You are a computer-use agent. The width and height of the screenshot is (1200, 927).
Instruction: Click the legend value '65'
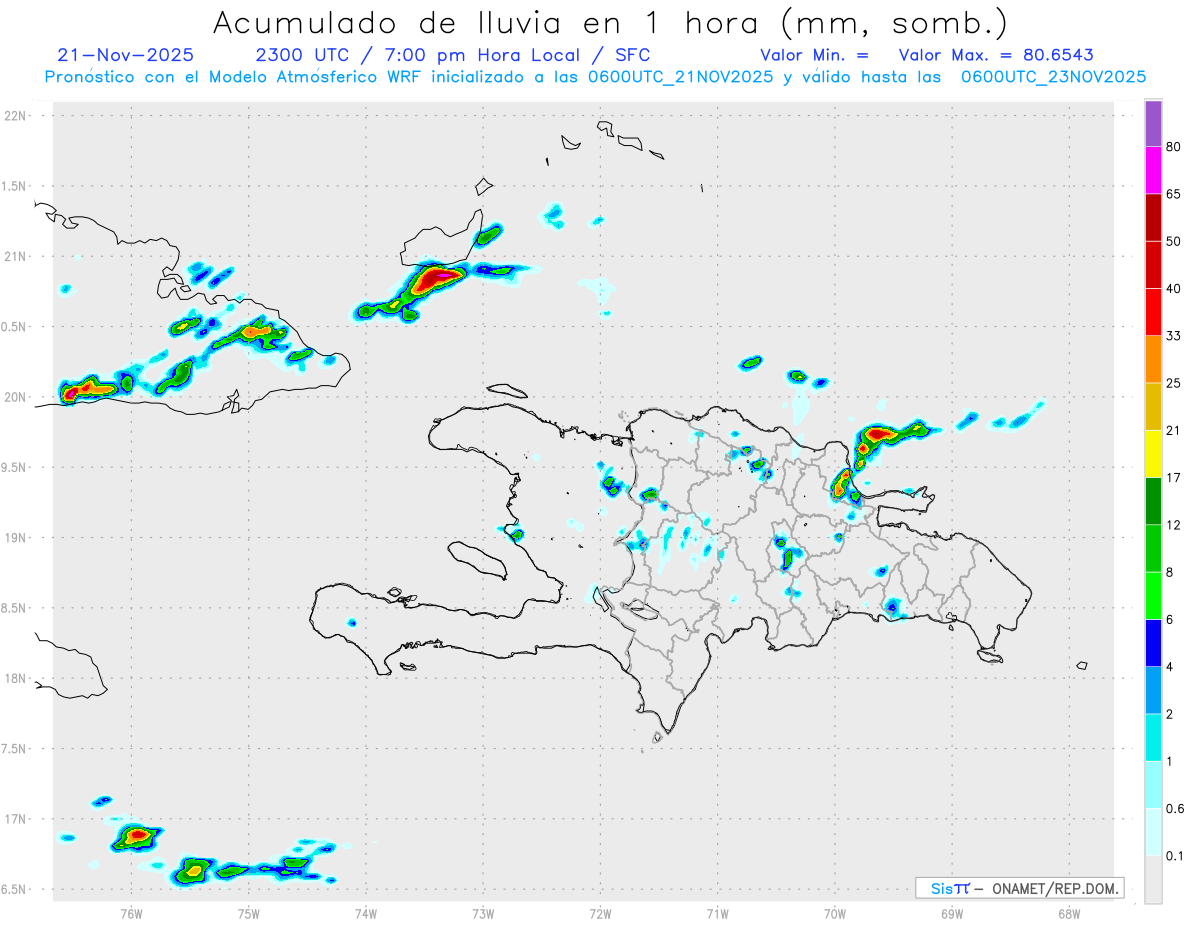click(x=1174, y=194)
